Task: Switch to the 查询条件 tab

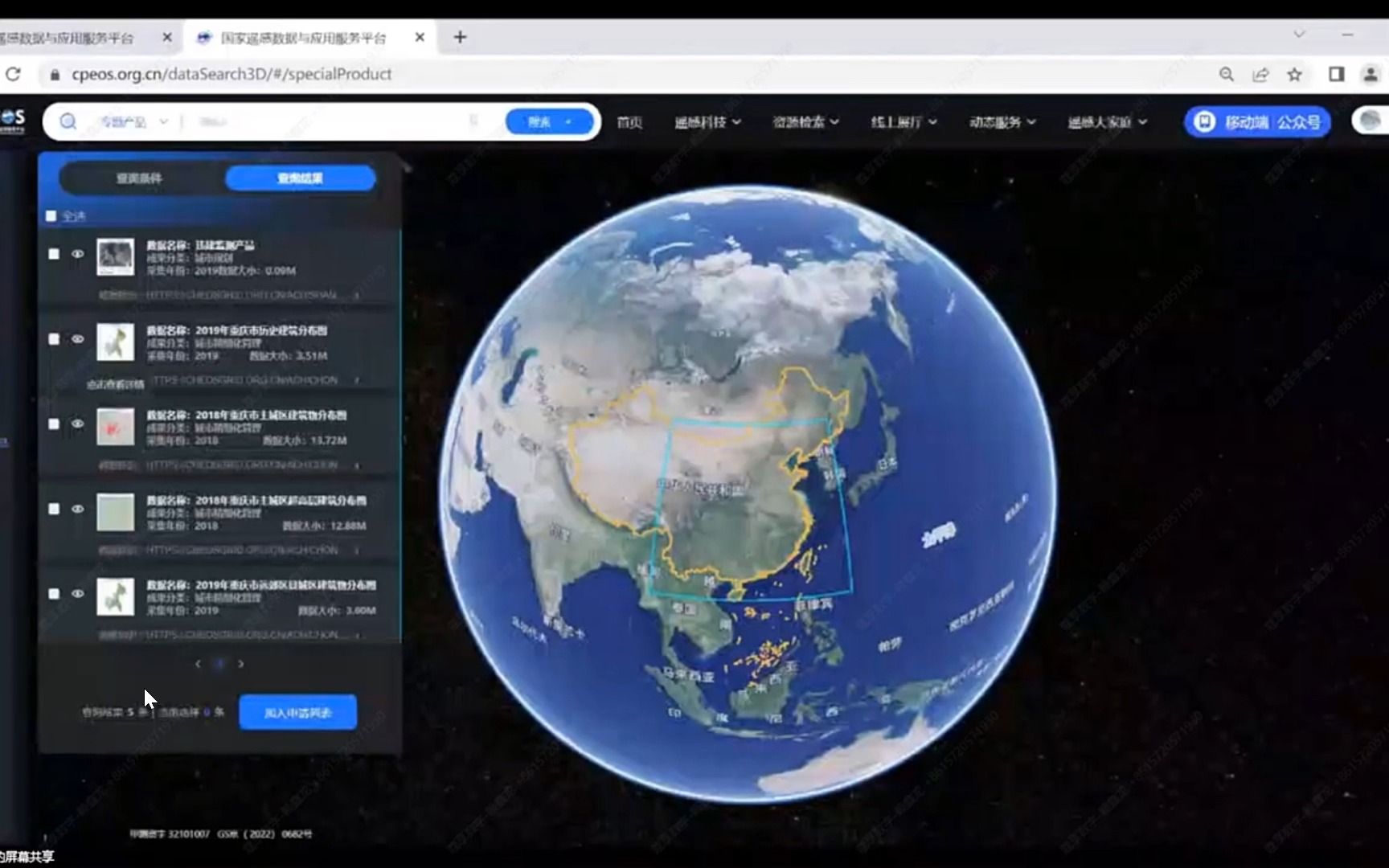Action: click(139, 178)
